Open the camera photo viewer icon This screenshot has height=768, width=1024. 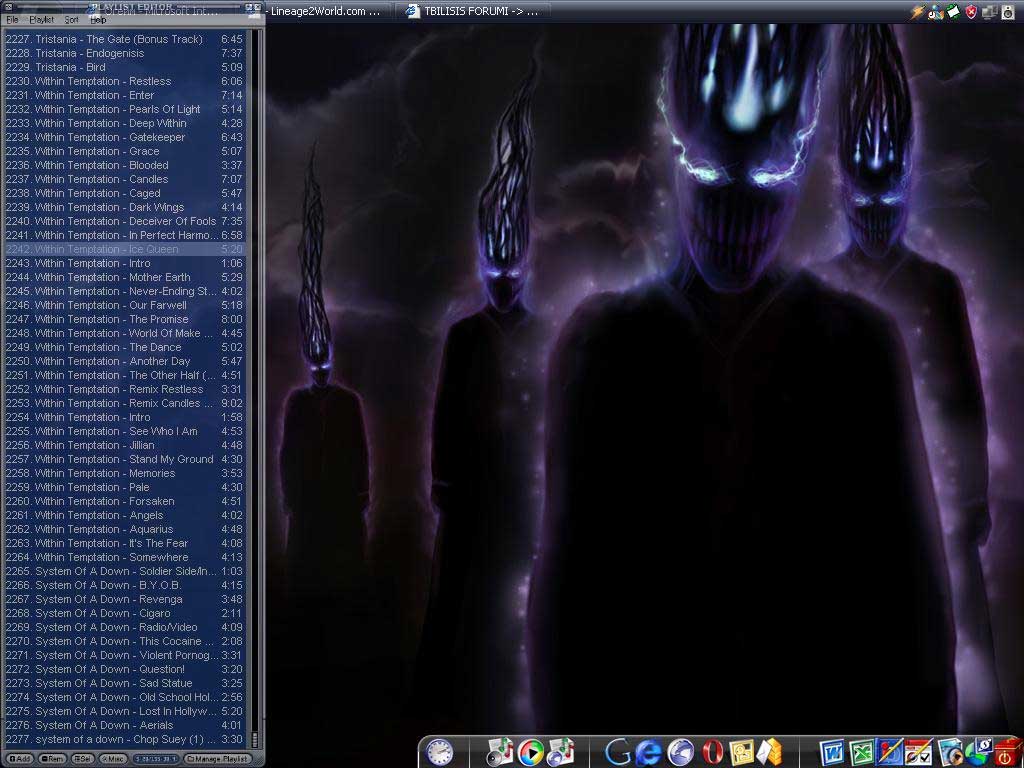(950, 753)
